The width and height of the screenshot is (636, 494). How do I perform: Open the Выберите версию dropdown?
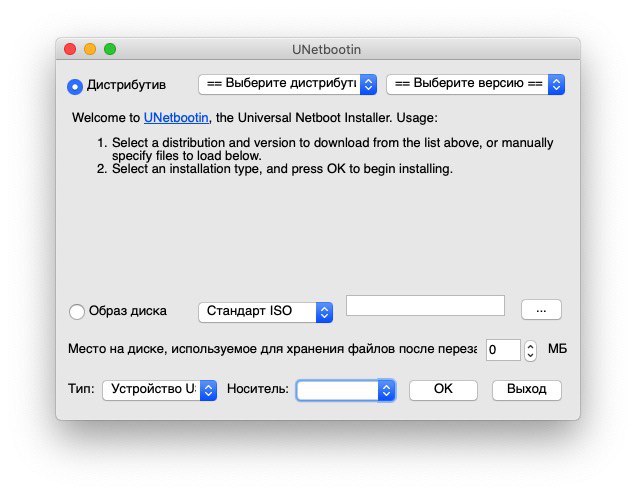(475, 84)
